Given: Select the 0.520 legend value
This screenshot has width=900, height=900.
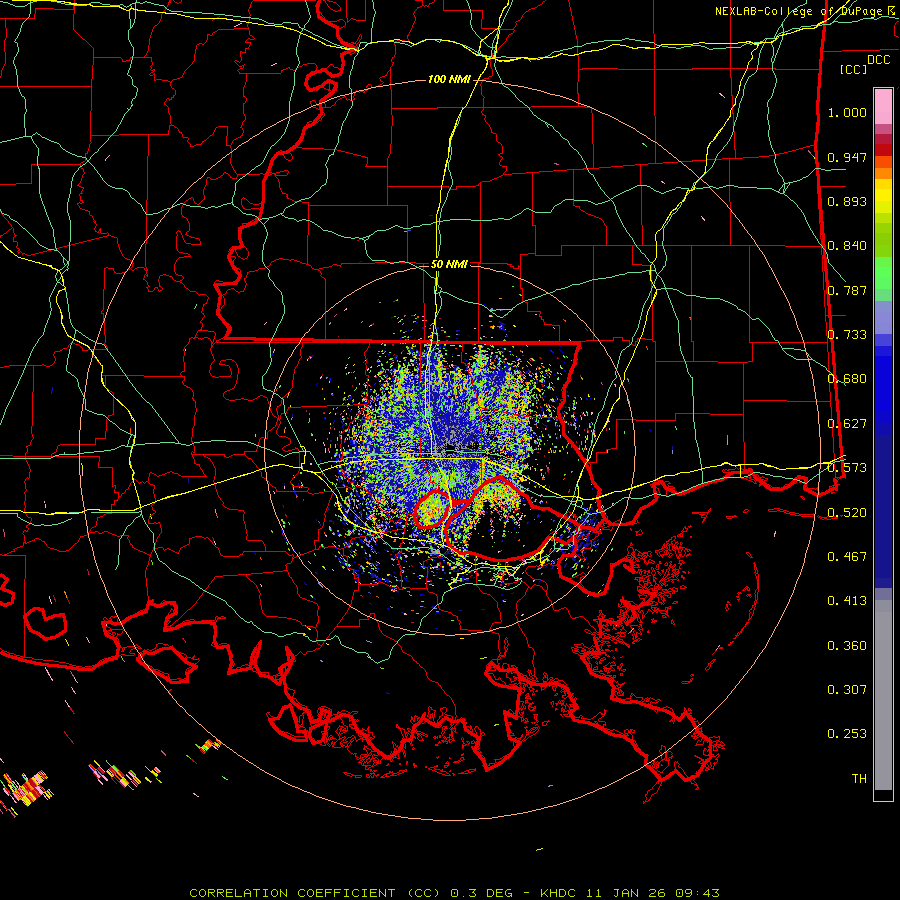Looking at the screenshot, I should pos(847,512).
